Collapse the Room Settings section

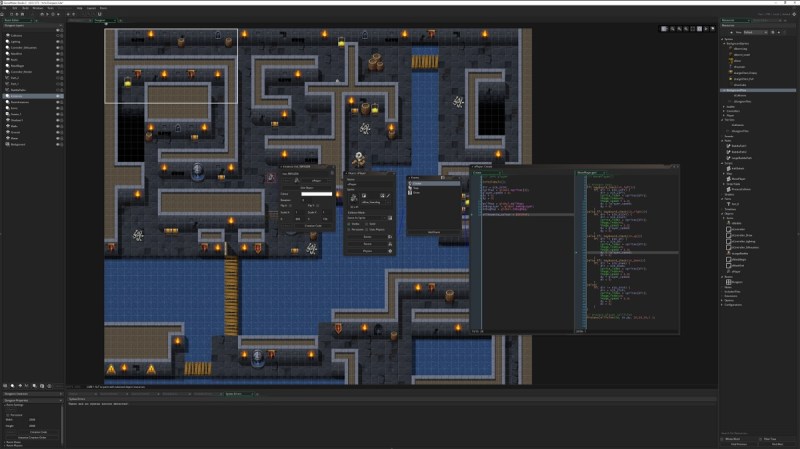pos(6,406)
